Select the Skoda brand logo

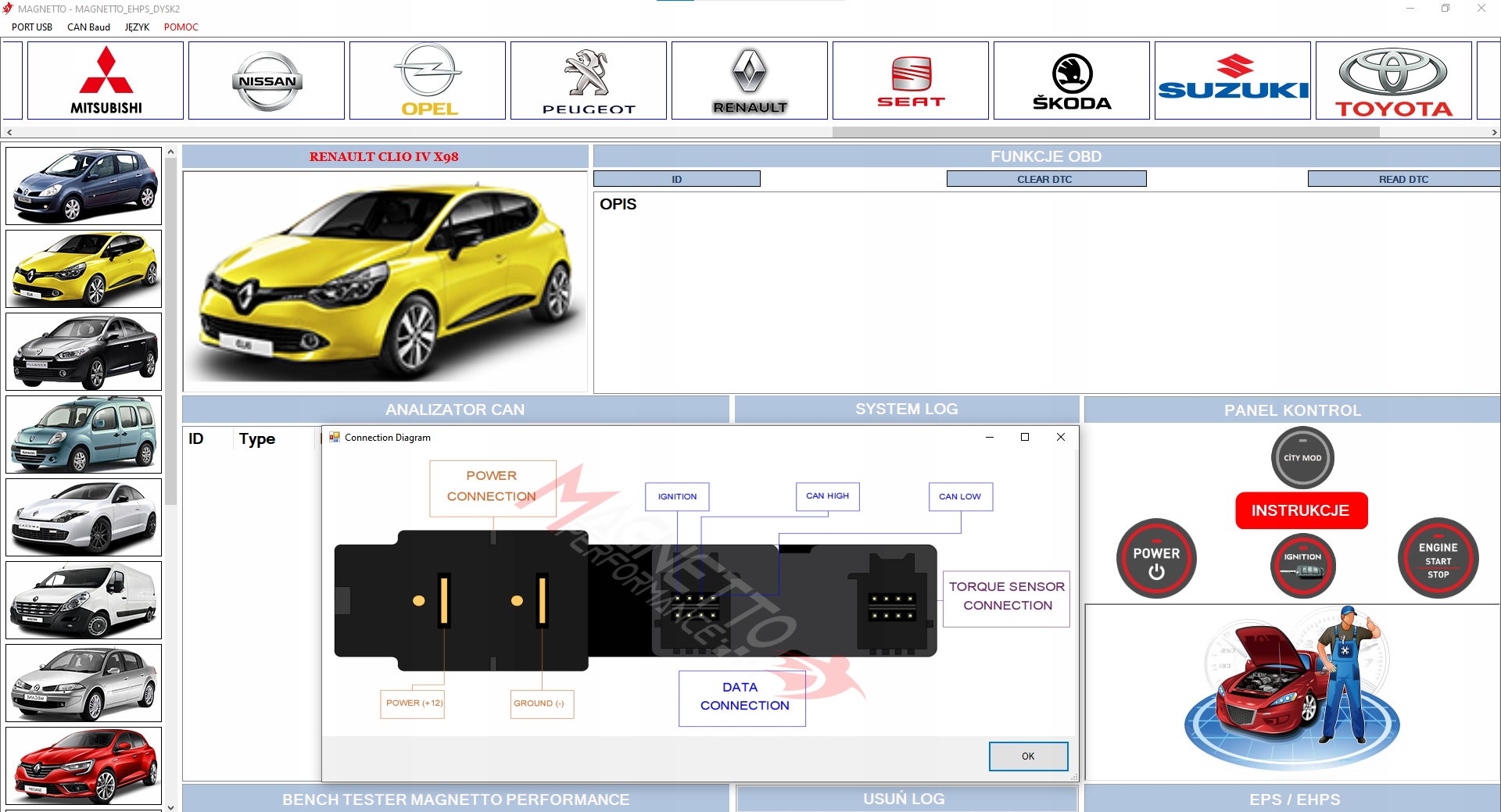1072,80
